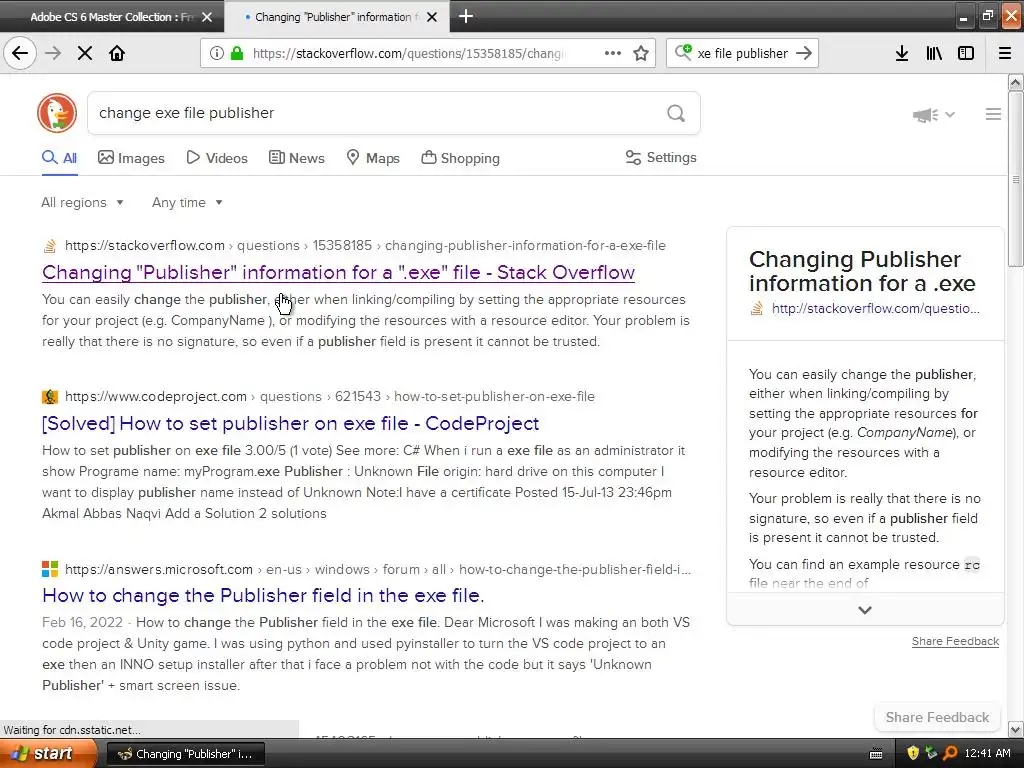Go back to the previous page
1024x768 pixels.
pyautogui.click(x=20, y=53)
